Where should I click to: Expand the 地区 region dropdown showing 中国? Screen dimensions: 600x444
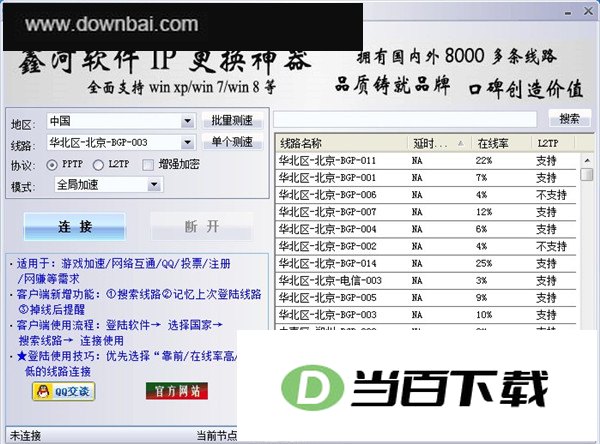click(188, 121)
